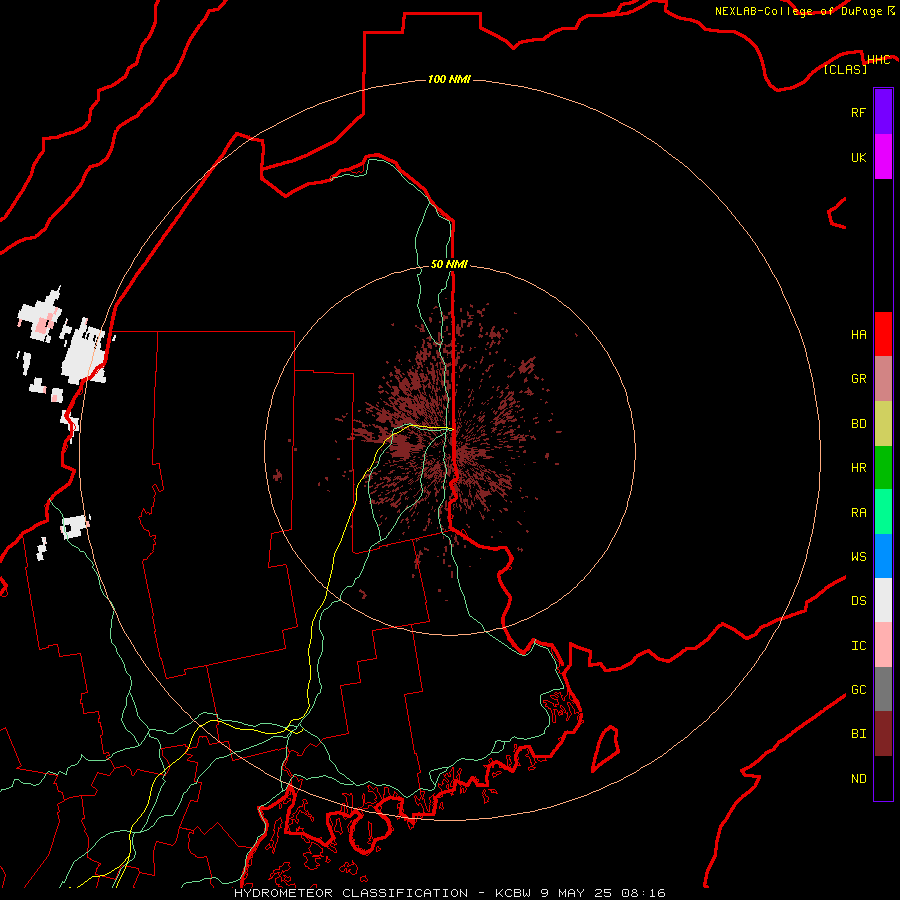Select the GR graupel color swatch

pos(883,379)
